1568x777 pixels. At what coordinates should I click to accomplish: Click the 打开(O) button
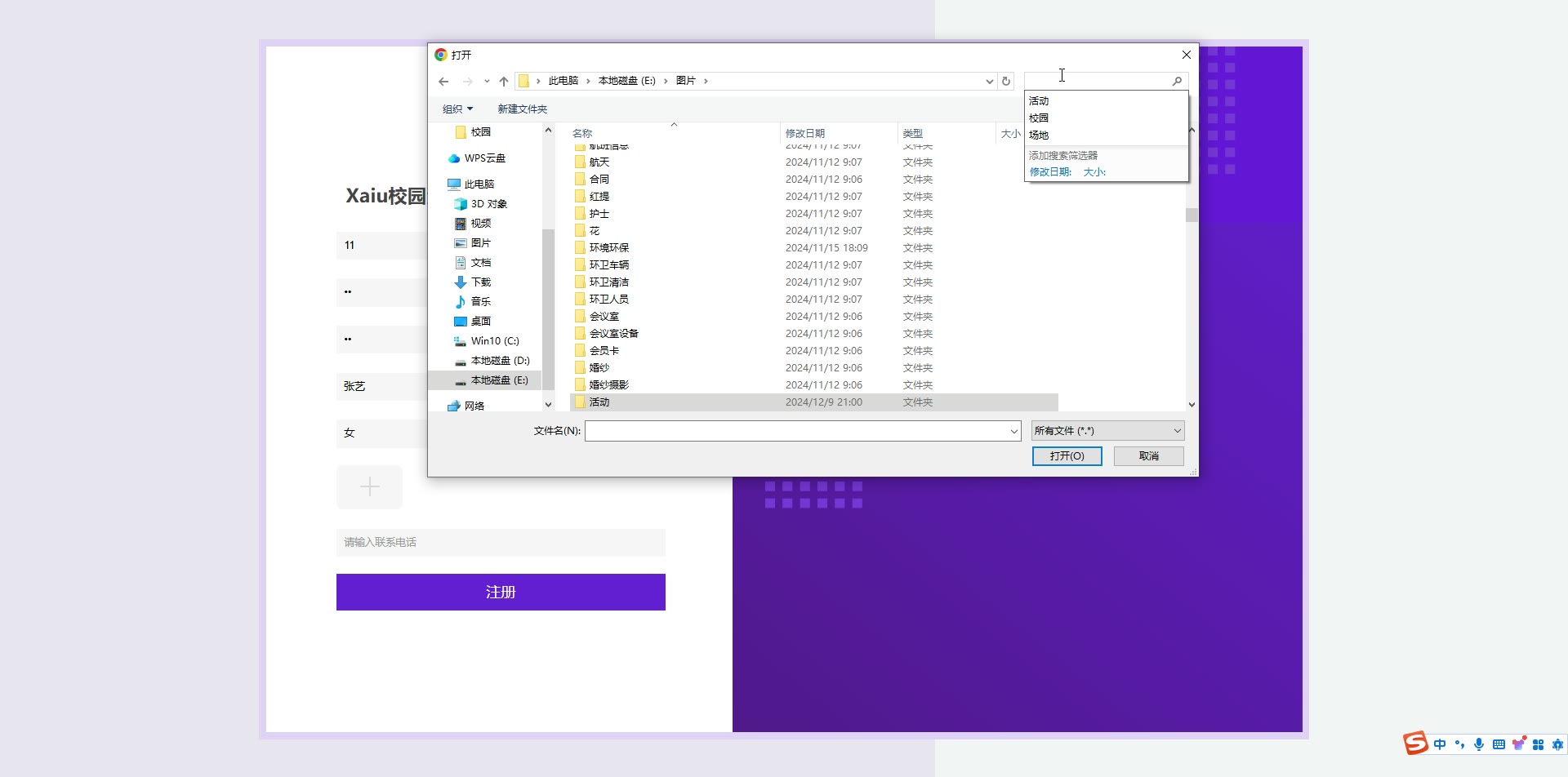pyautogui.click(x=1067, y=456)
